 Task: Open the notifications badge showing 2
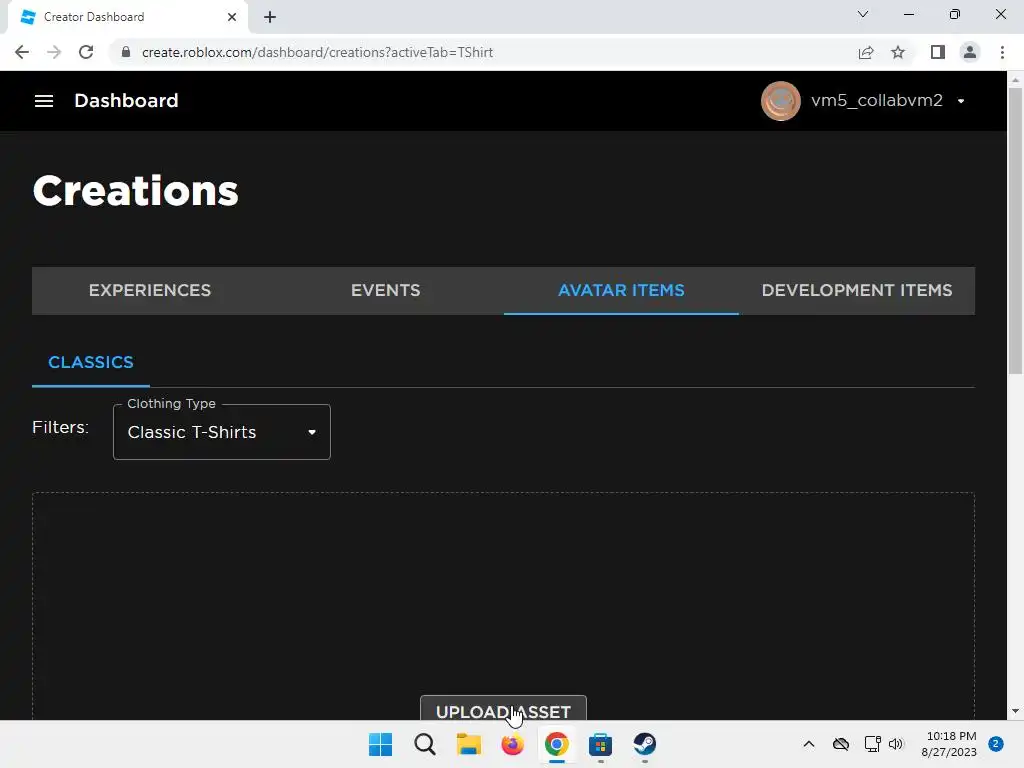tap(996, 744)
